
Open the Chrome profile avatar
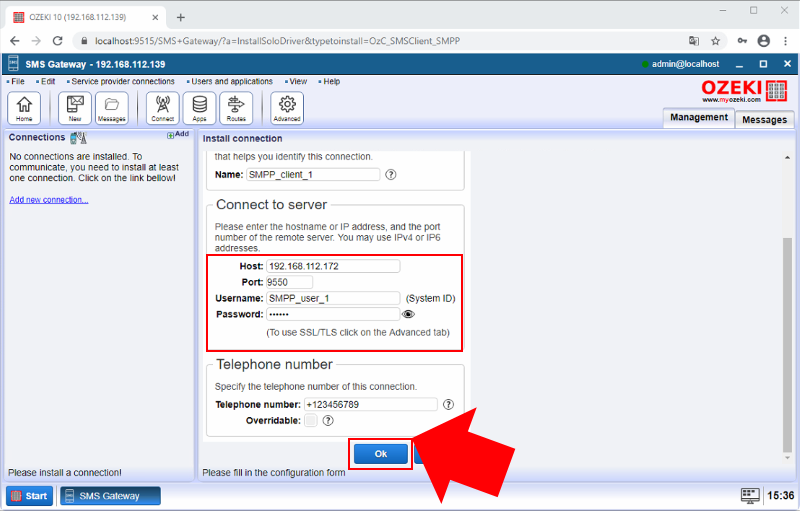point(764,41)
